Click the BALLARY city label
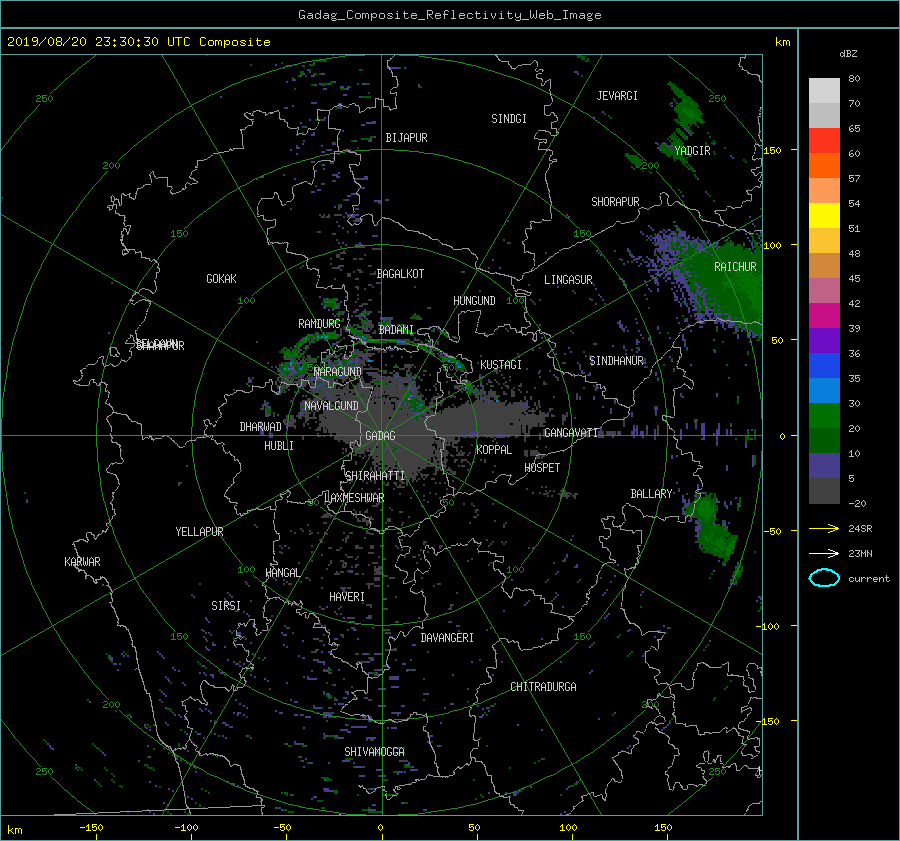The image size is (900, 841). (651, 494)
